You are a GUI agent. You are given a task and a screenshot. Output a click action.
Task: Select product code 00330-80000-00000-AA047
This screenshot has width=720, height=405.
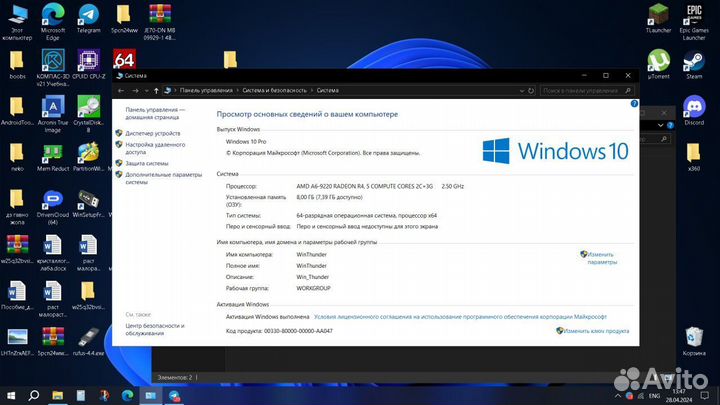point(298,331)
